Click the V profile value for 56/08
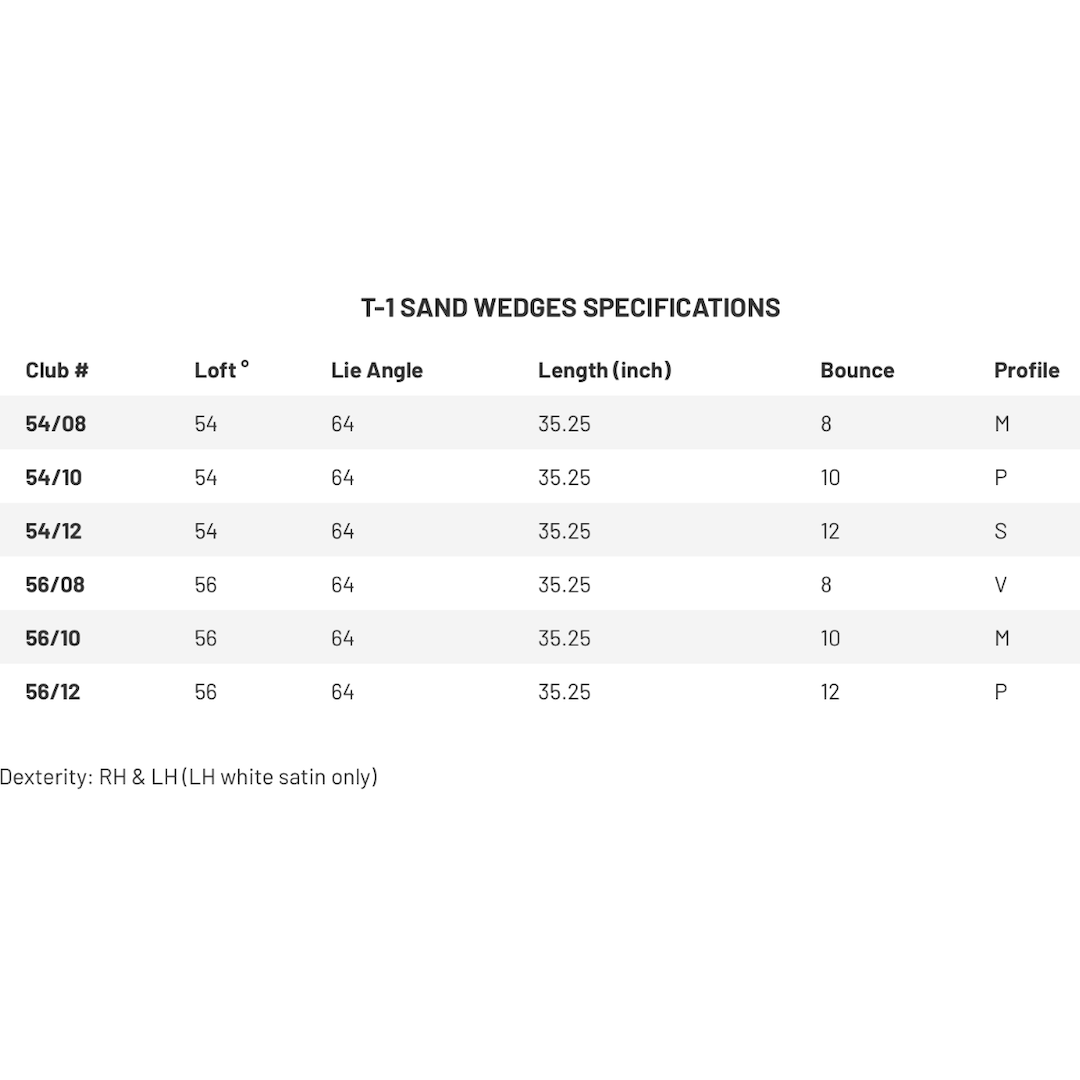The image size is (1080, 1080). pos(1000,585)
